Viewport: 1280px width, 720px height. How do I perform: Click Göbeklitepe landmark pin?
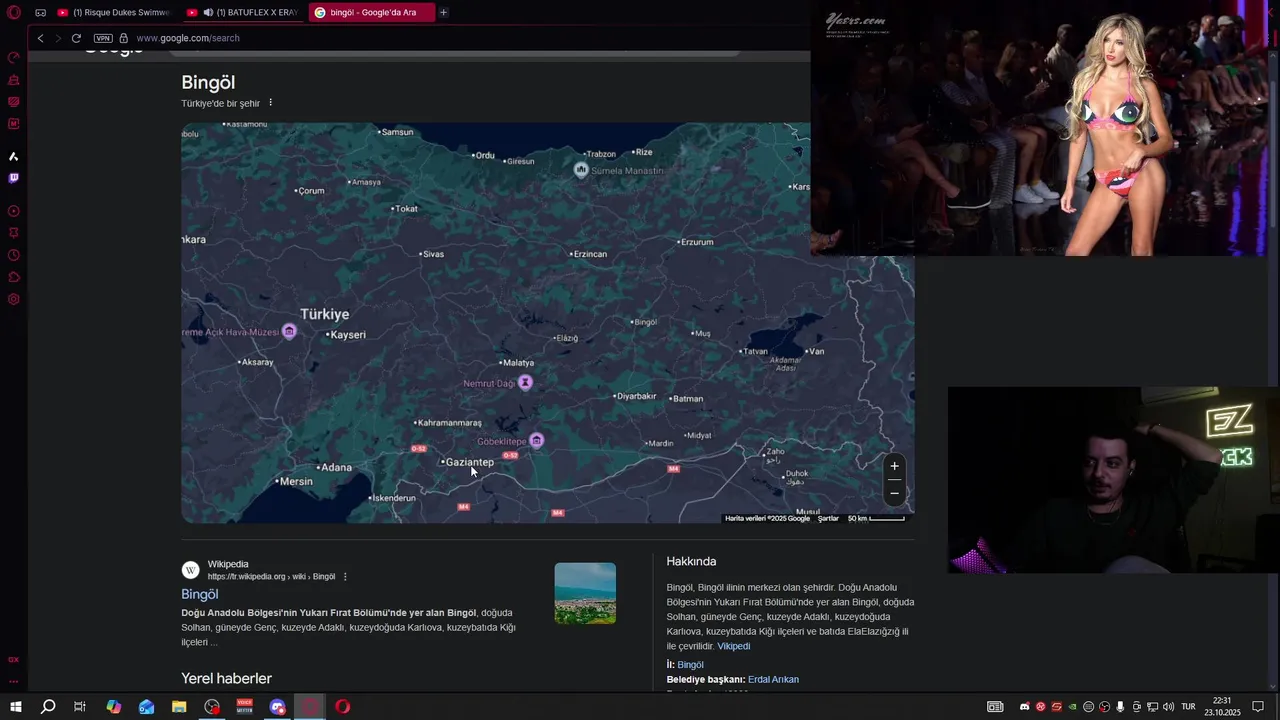coord(537,440)
